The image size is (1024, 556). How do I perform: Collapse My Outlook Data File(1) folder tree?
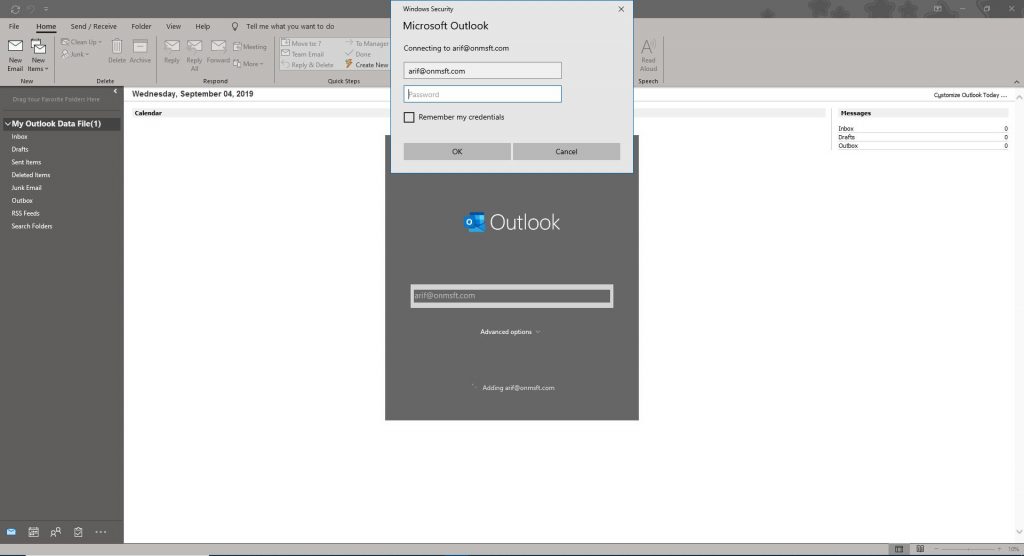(x=7, y=124)
